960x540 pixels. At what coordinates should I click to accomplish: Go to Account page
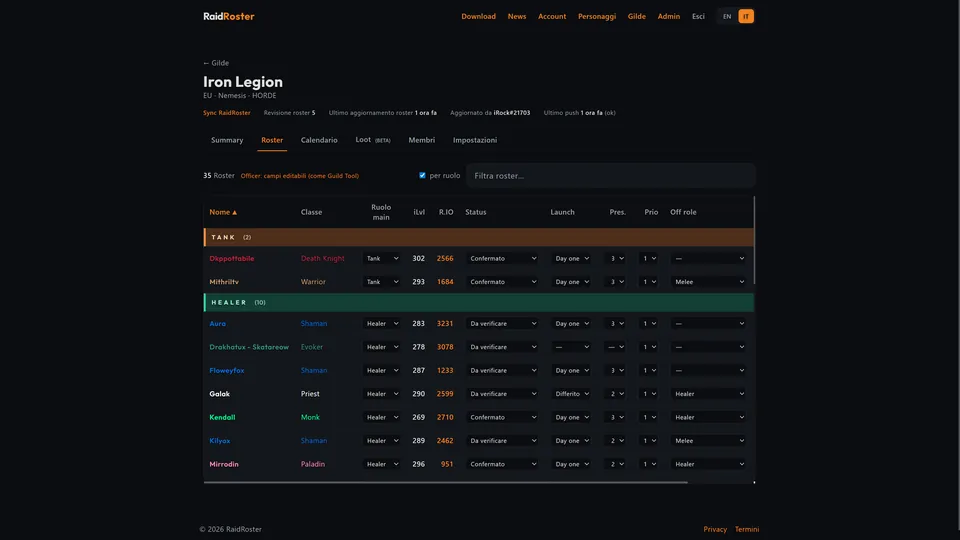(x=552, y=17)
